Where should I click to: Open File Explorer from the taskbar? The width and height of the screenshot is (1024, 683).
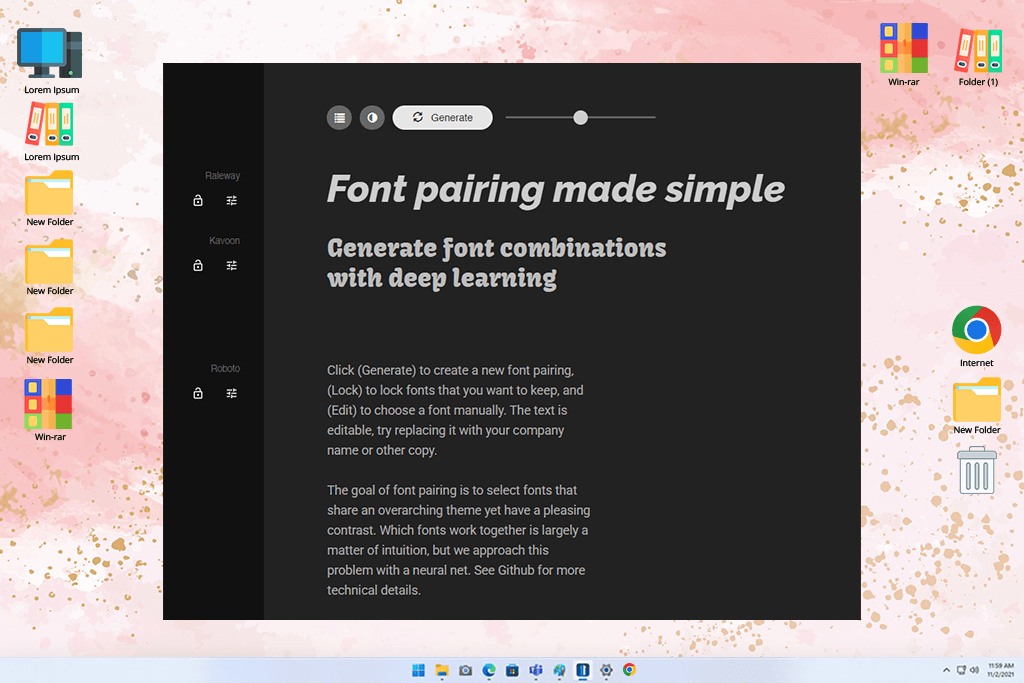[442, 670]
